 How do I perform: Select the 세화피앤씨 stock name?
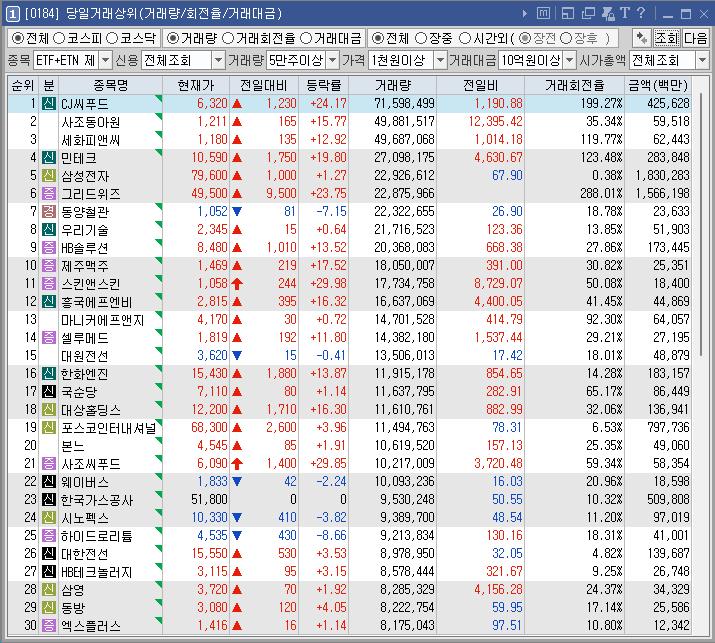pyautogui.click(x=91, y=140)
